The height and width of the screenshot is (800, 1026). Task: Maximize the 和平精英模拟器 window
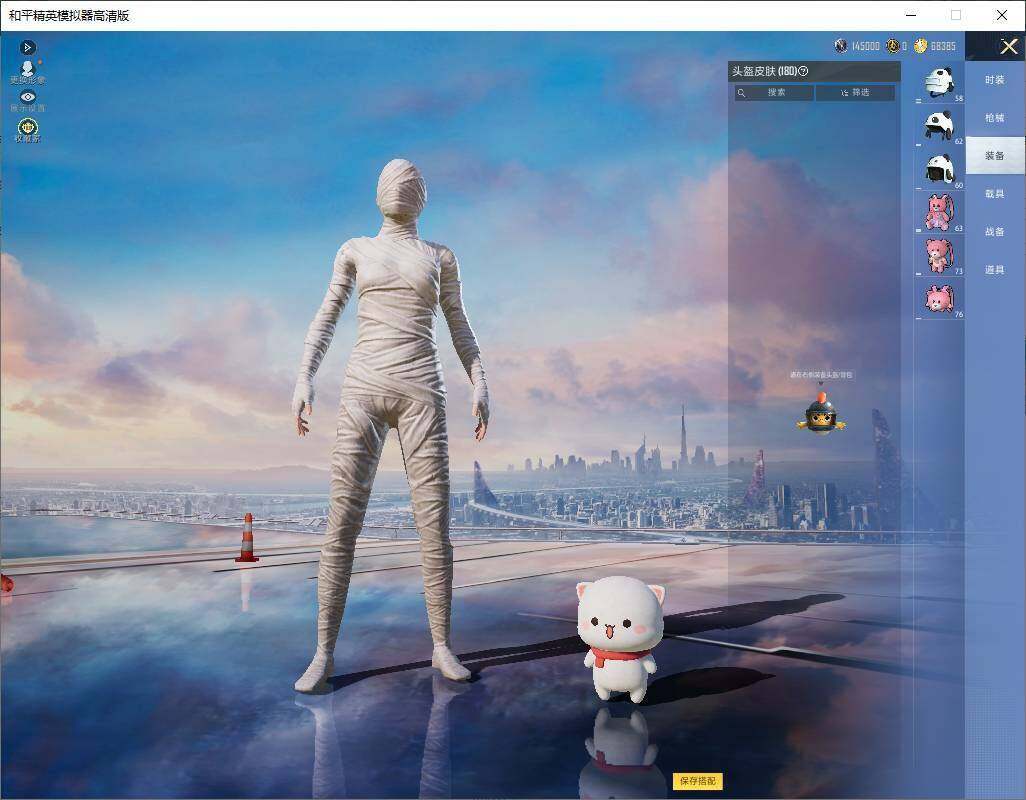click(956, 15)
